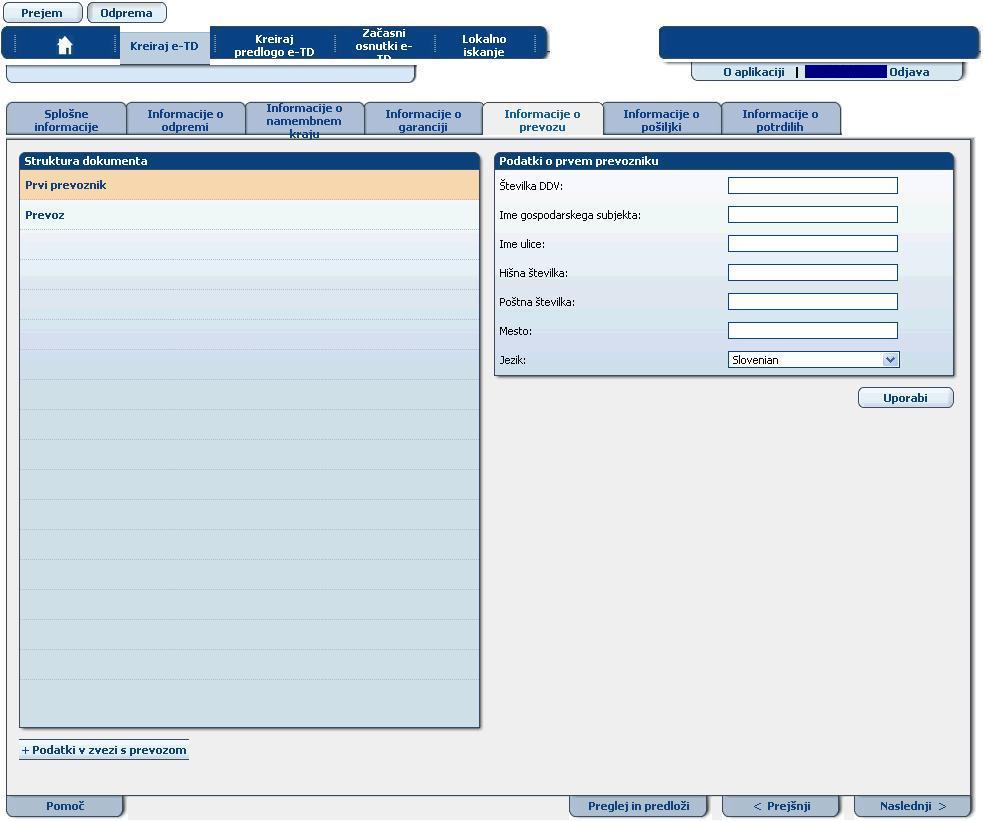The width and height of the screenshot is (983, 821).
Task: Click the Številka DDV input field
Action: coord(812,186)
